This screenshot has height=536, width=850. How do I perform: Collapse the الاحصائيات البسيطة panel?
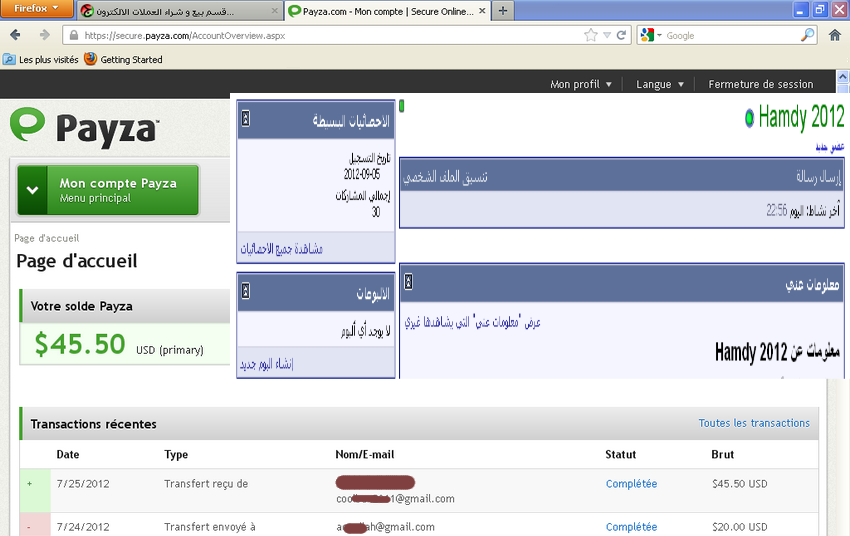[246, 119]
